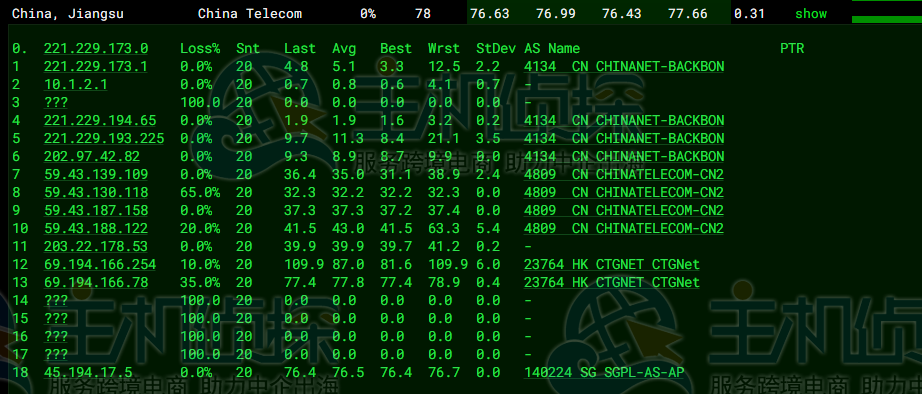
Task: Select the China, Jiangsu row label
Action: tap(68, 14)
